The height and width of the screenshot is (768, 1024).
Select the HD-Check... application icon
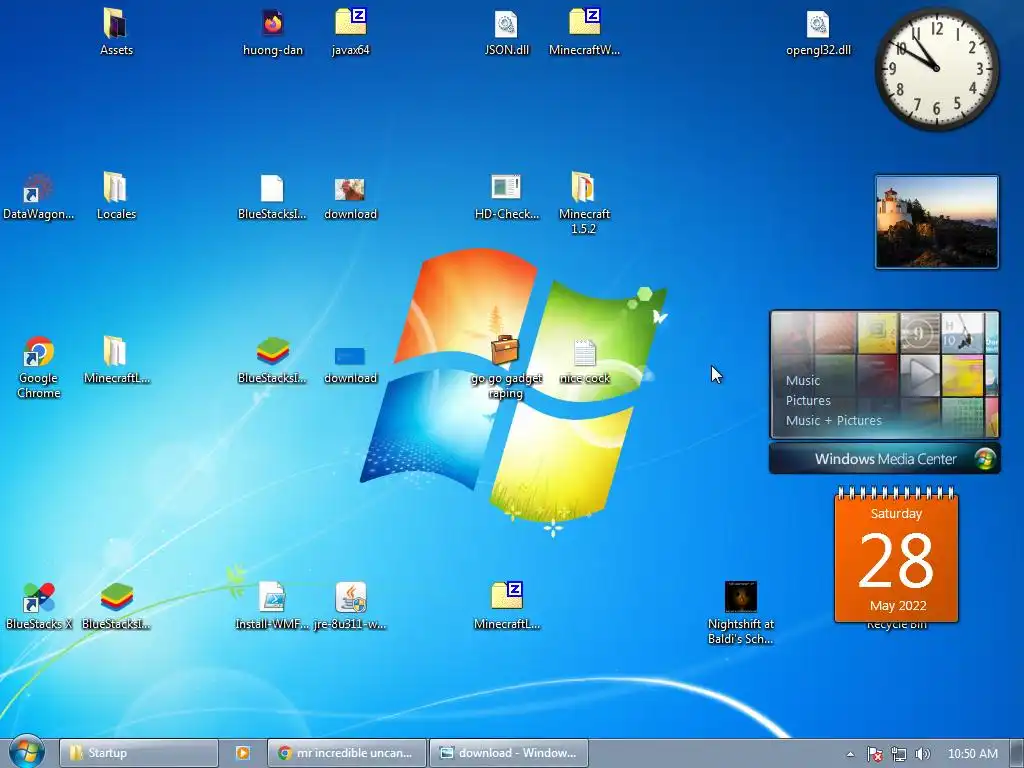tap(506, 187)
